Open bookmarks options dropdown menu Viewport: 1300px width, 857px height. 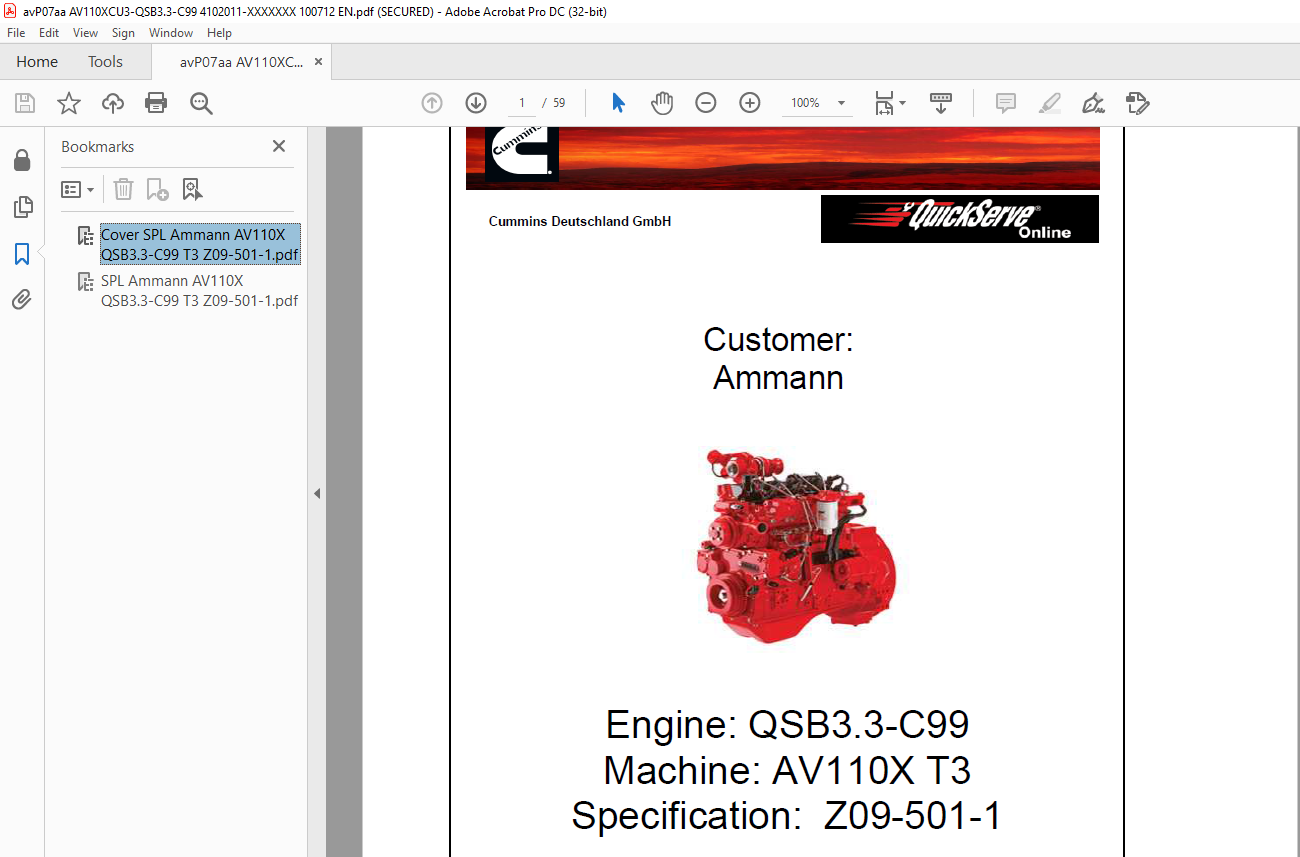[x=78, y=189]
